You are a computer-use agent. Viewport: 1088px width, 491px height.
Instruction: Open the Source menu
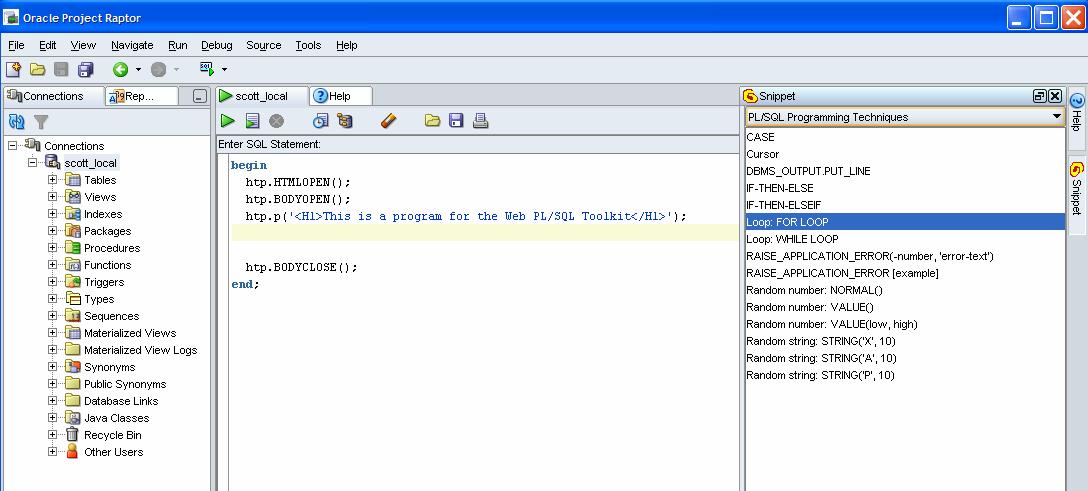[264, 45]
